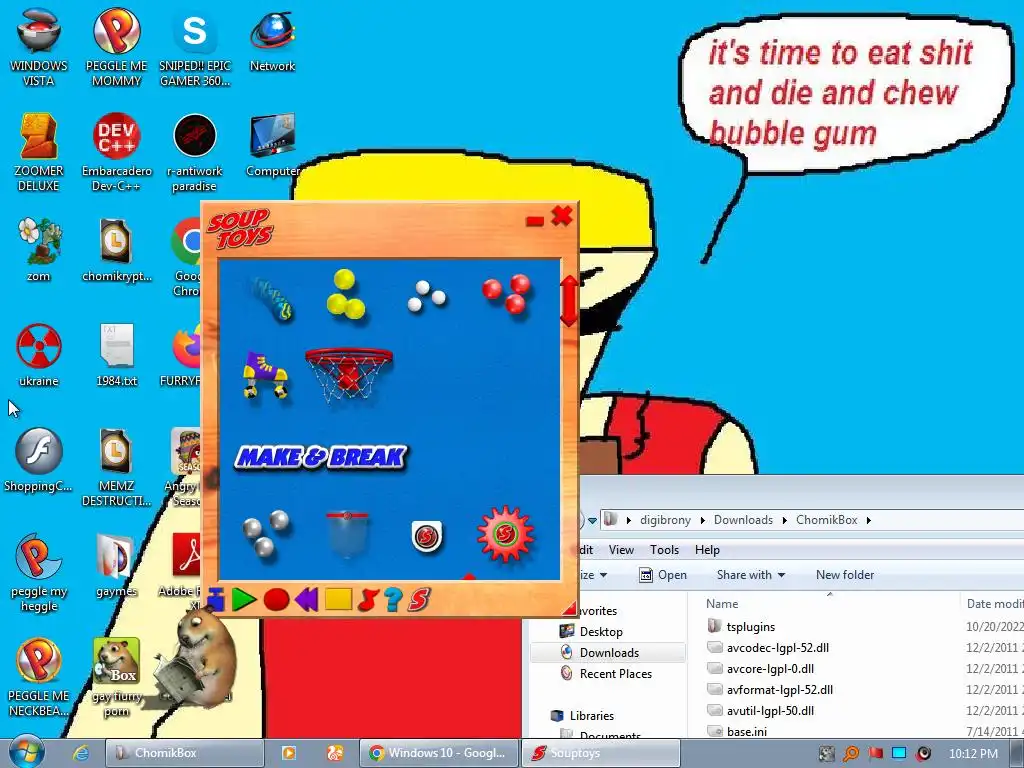Select the yellow balls toy
This screenshot has width=1024, height=768.
pos(345,295)
